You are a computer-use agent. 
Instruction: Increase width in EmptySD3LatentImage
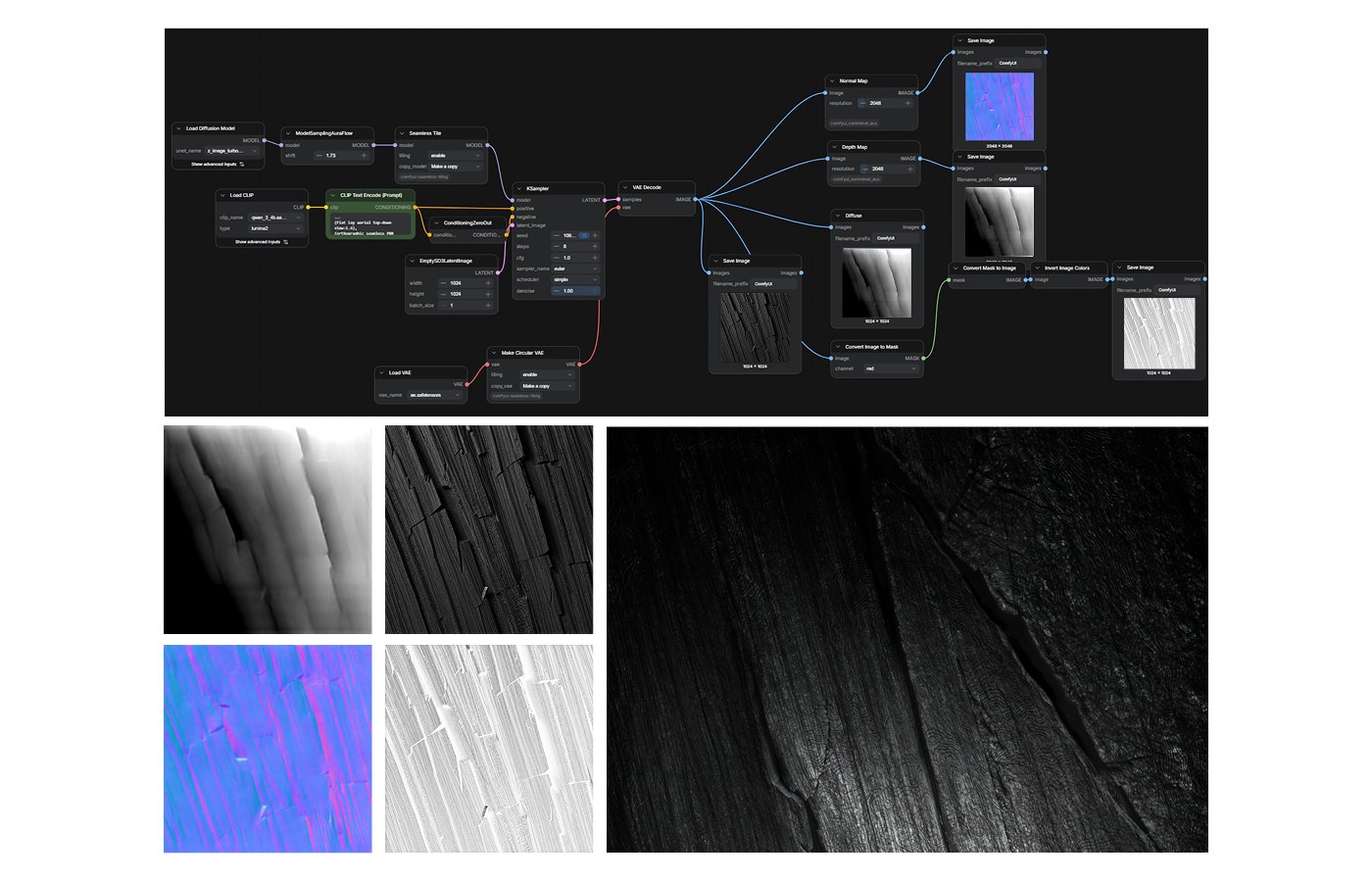pos(488,283)
